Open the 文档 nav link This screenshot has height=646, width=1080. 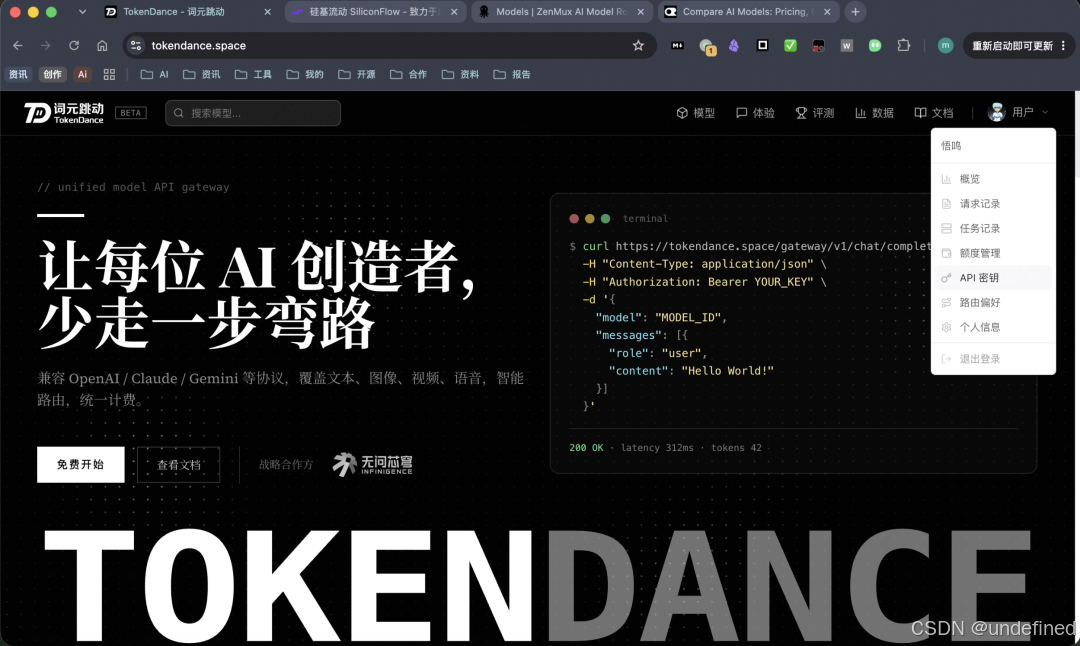coord(934,113)
